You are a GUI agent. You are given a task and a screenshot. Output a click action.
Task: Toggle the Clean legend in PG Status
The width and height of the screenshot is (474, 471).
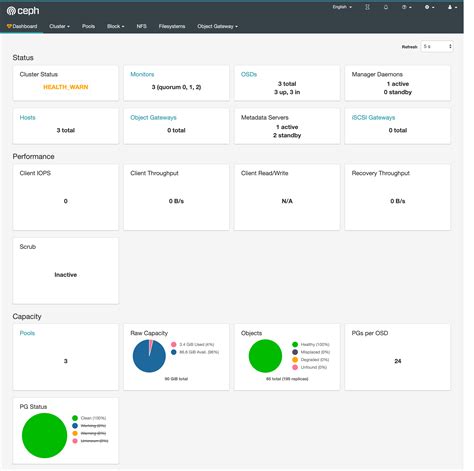(89, 418)
